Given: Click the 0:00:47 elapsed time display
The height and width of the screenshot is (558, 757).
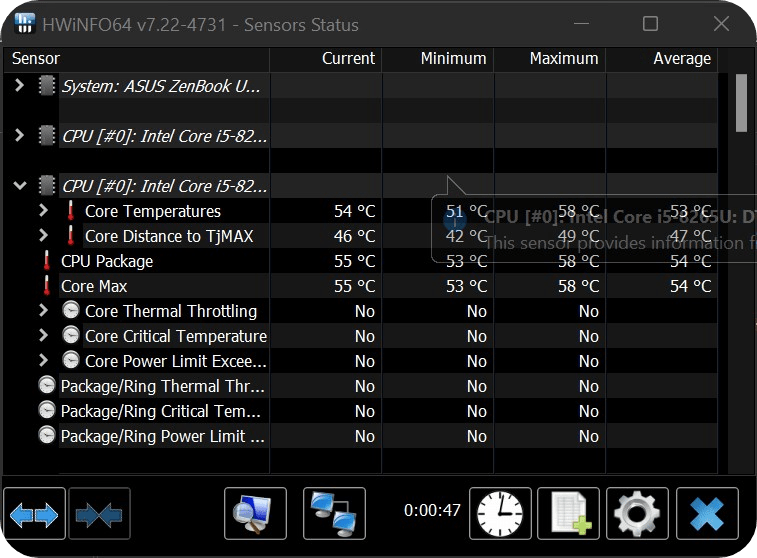Looking at the screenshot, I should (x=432, y=510).
